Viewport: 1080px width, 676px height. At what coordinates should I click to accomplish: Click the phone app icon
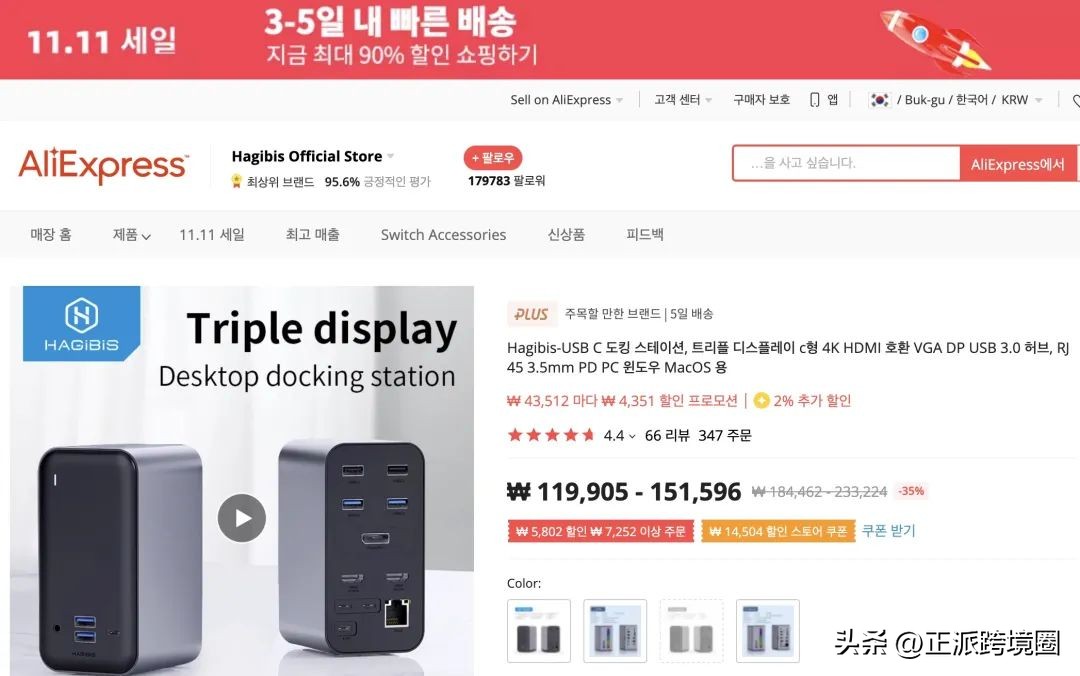(815, 100)
